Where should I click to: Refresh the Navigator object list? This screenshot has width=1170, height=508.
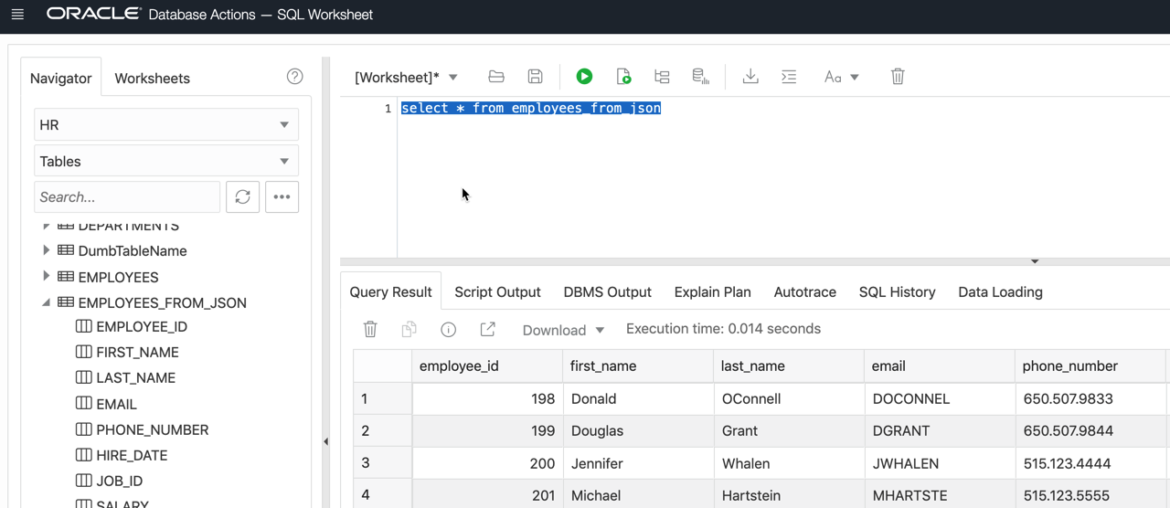pyautogui.click(x=242, y=197)
